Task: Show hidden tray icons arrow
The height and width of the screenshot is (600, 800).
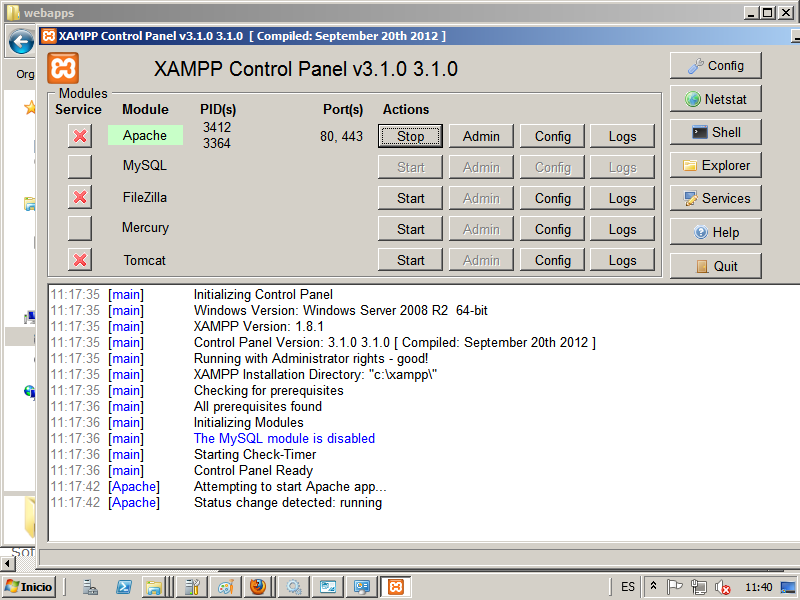Action: tap(653, 586)
